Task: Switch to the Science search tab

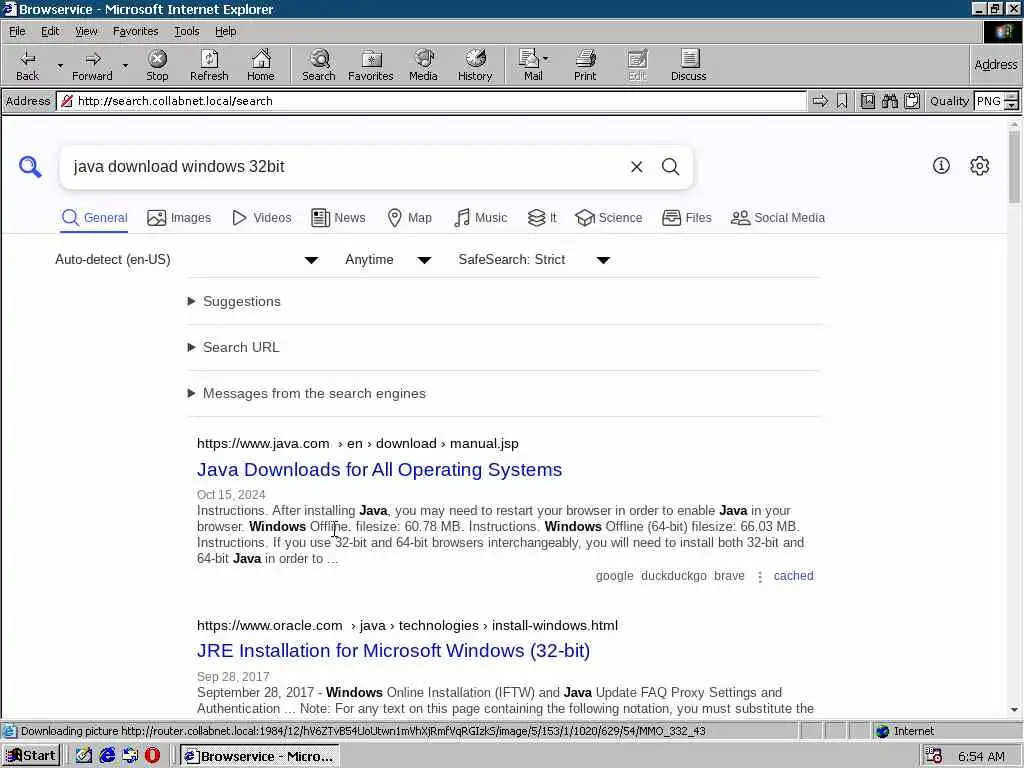Action: [x=609, y=218]
